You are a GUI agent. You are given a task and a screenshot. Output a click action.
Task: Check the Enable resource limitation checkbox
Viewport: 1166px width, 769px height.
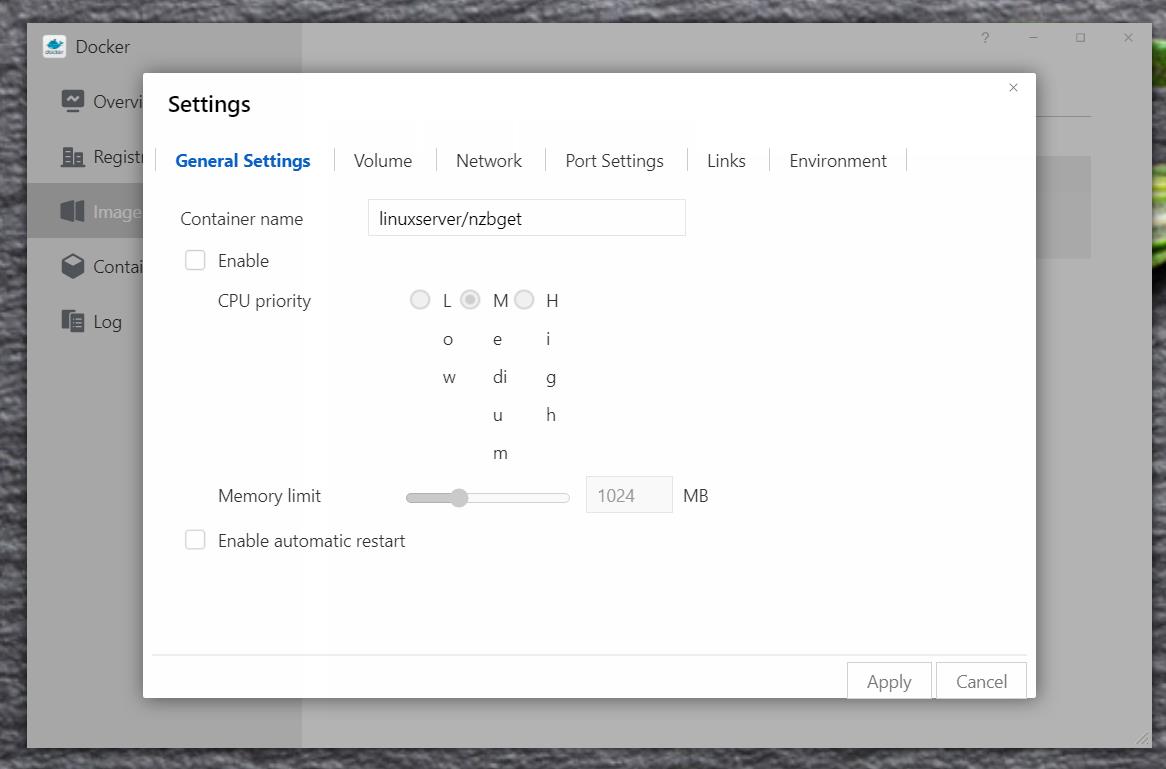click(195, 261)
